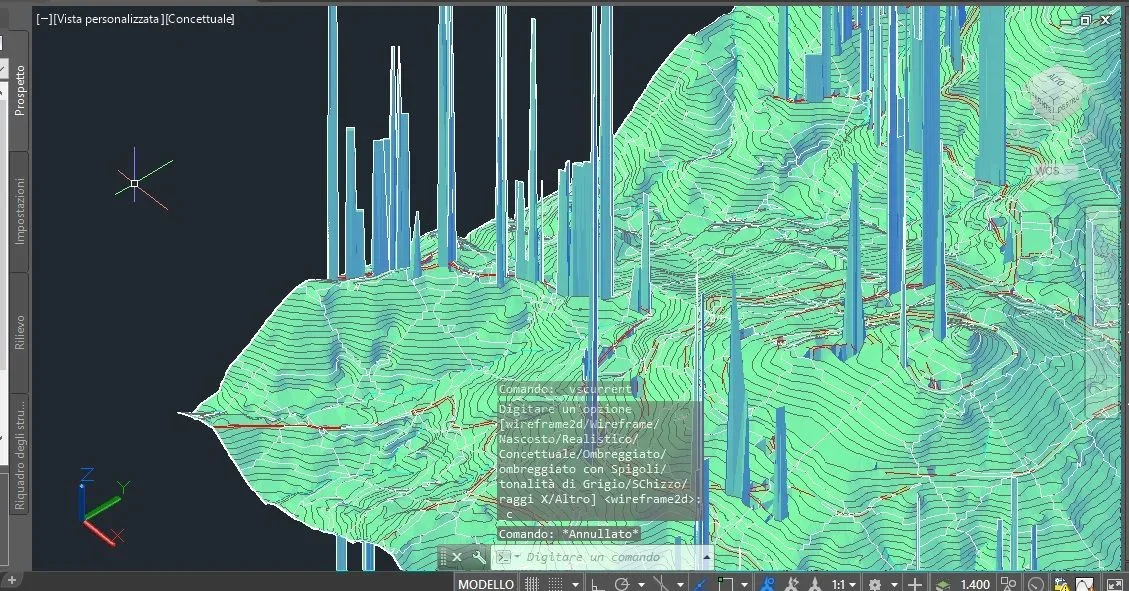Click the warning notification icon in status bar
The height and width of the screenshot is (591, 1129).
tap(1061, 584)
